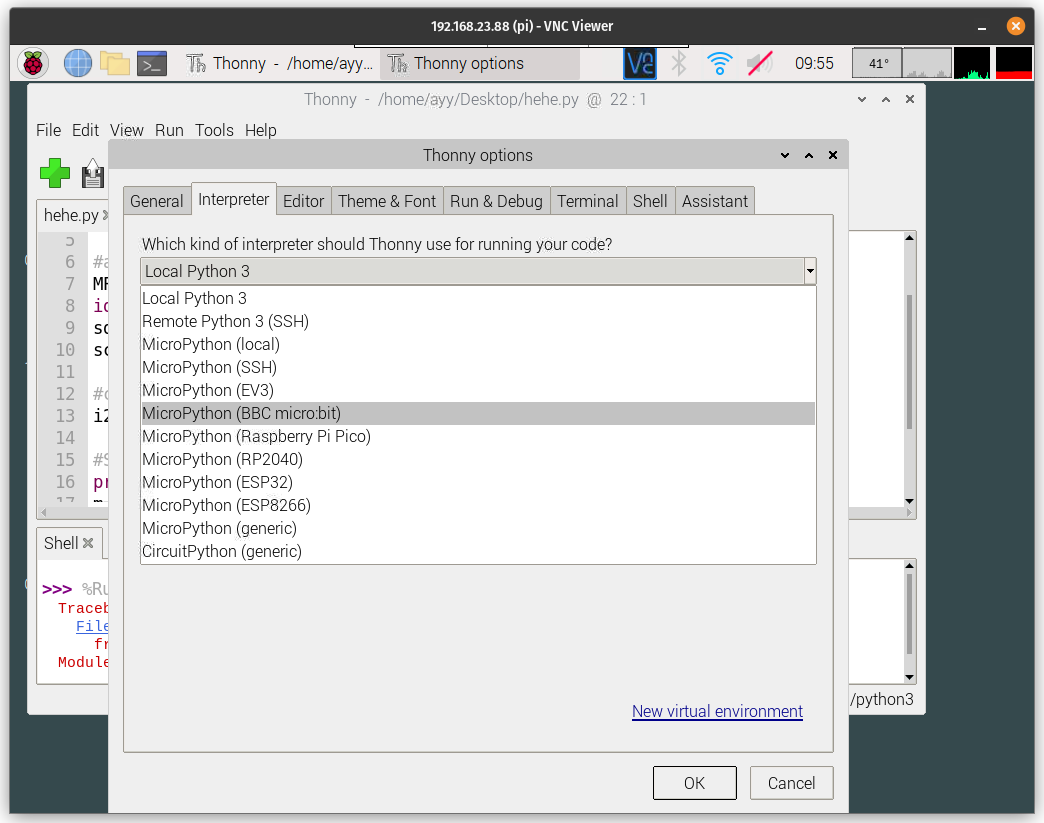
Task: Open the Assistant options tab
Action: point(714,201)
